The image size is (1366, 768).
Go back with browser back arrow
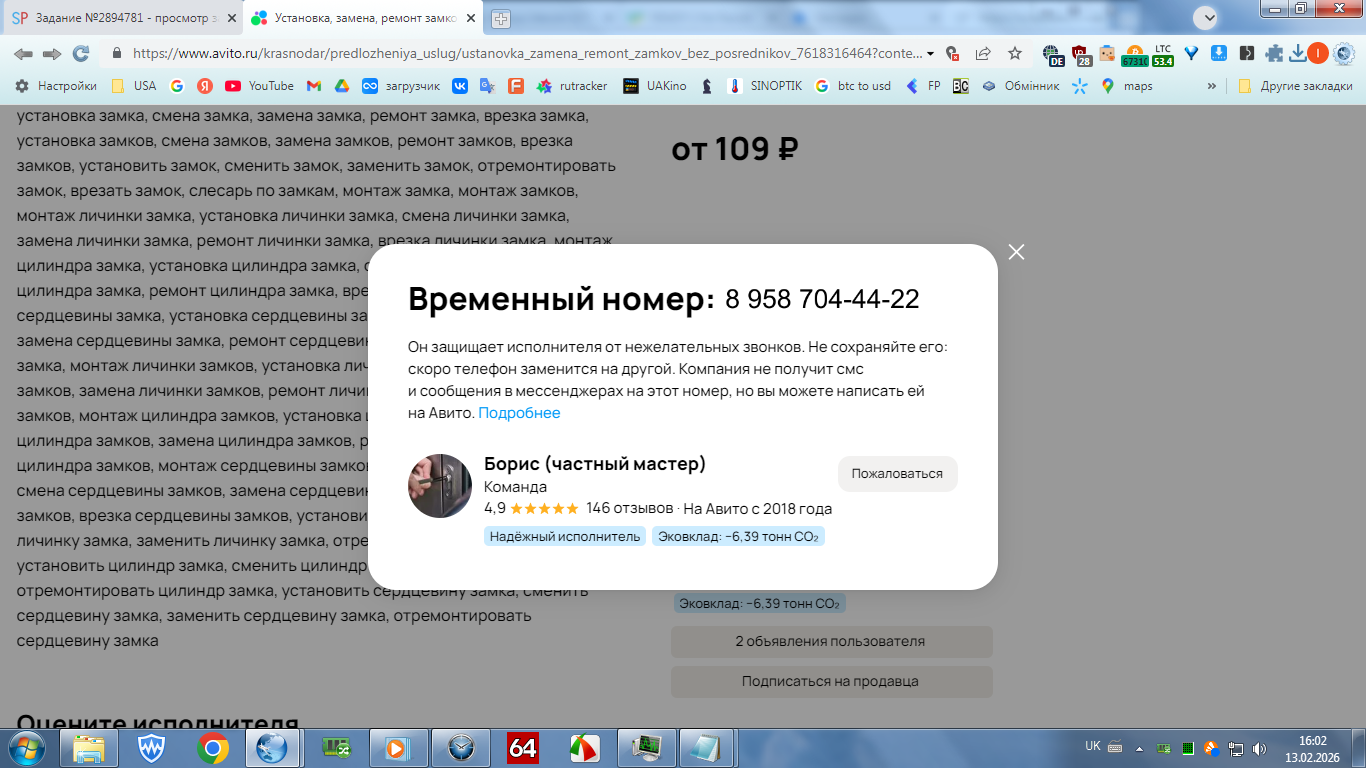[23, 54]
